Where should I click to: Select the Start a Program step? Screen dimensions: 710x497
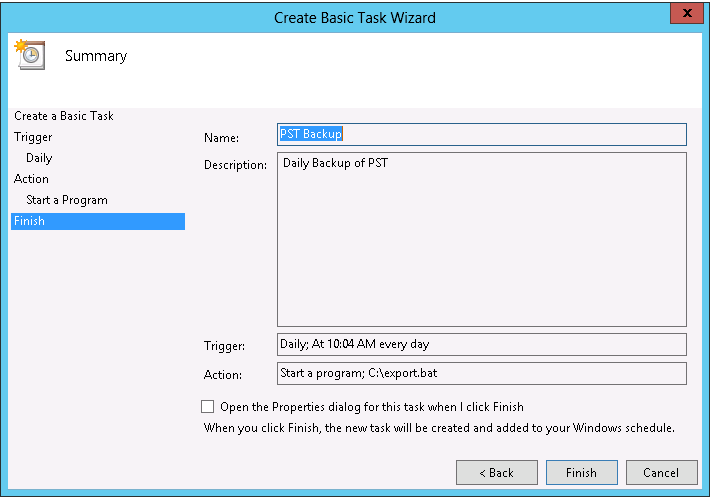pos(67,200)
